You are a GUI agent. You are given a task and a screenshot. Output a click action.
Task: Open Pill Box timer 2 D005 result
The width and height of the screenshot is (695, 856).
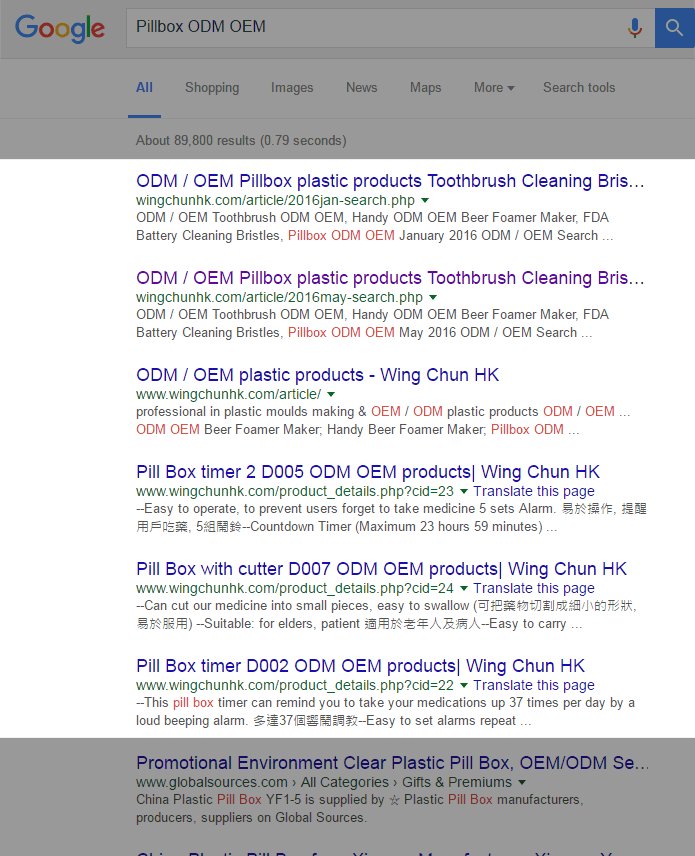tap(368, 472)
